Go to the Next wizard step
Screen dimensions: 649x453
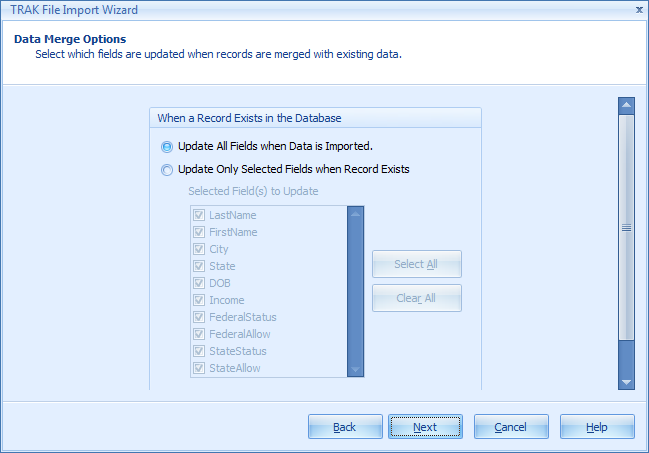pos(425,427)
